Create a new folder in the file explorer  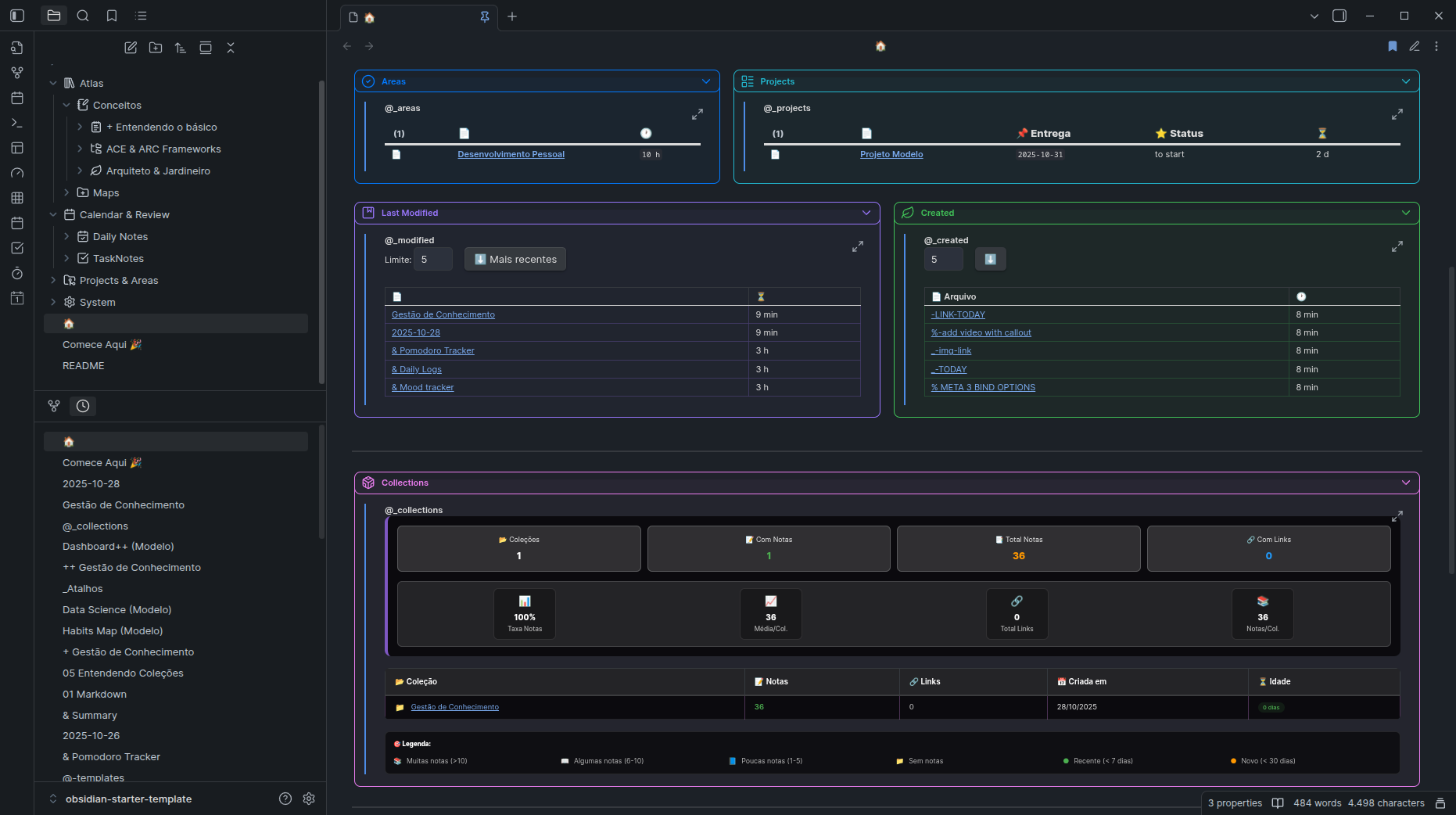pos(156,48)
